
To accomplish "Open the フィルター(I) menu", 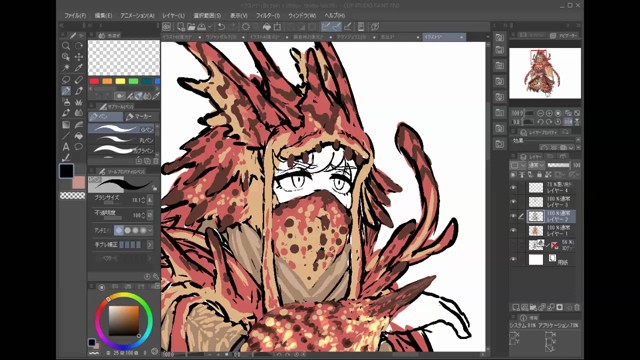I will [268, 16].
